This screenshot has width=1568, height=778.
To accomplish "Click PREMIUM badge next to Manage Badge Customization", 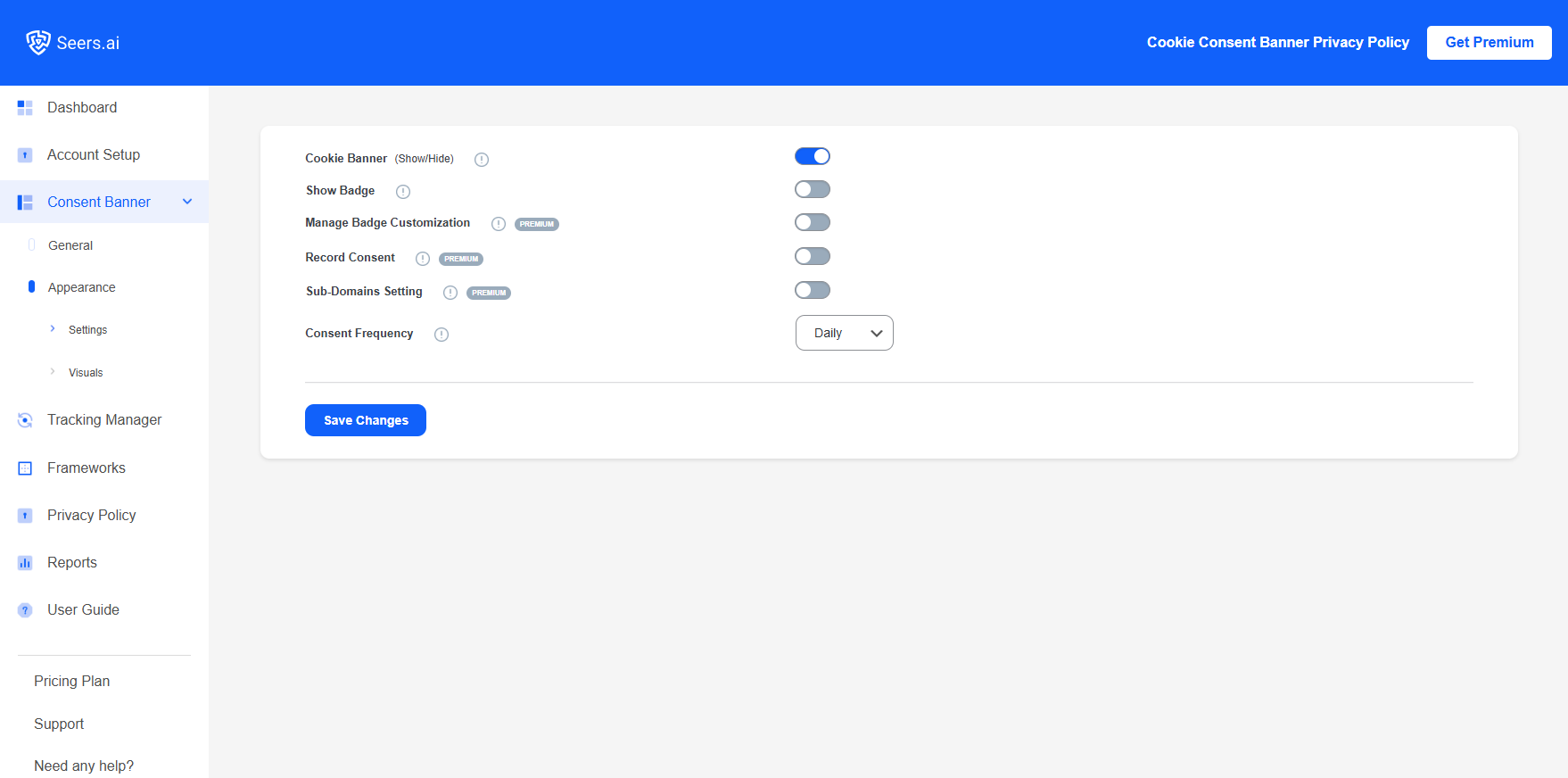I will pyautogui.click(x=537, y=224).
